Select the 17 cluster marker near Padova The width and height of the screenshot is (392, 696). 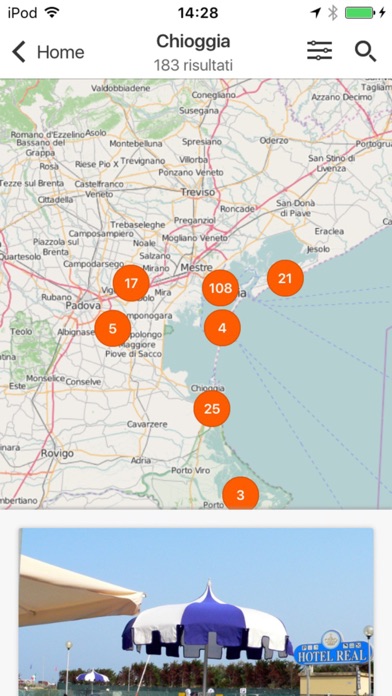point(131,283)
